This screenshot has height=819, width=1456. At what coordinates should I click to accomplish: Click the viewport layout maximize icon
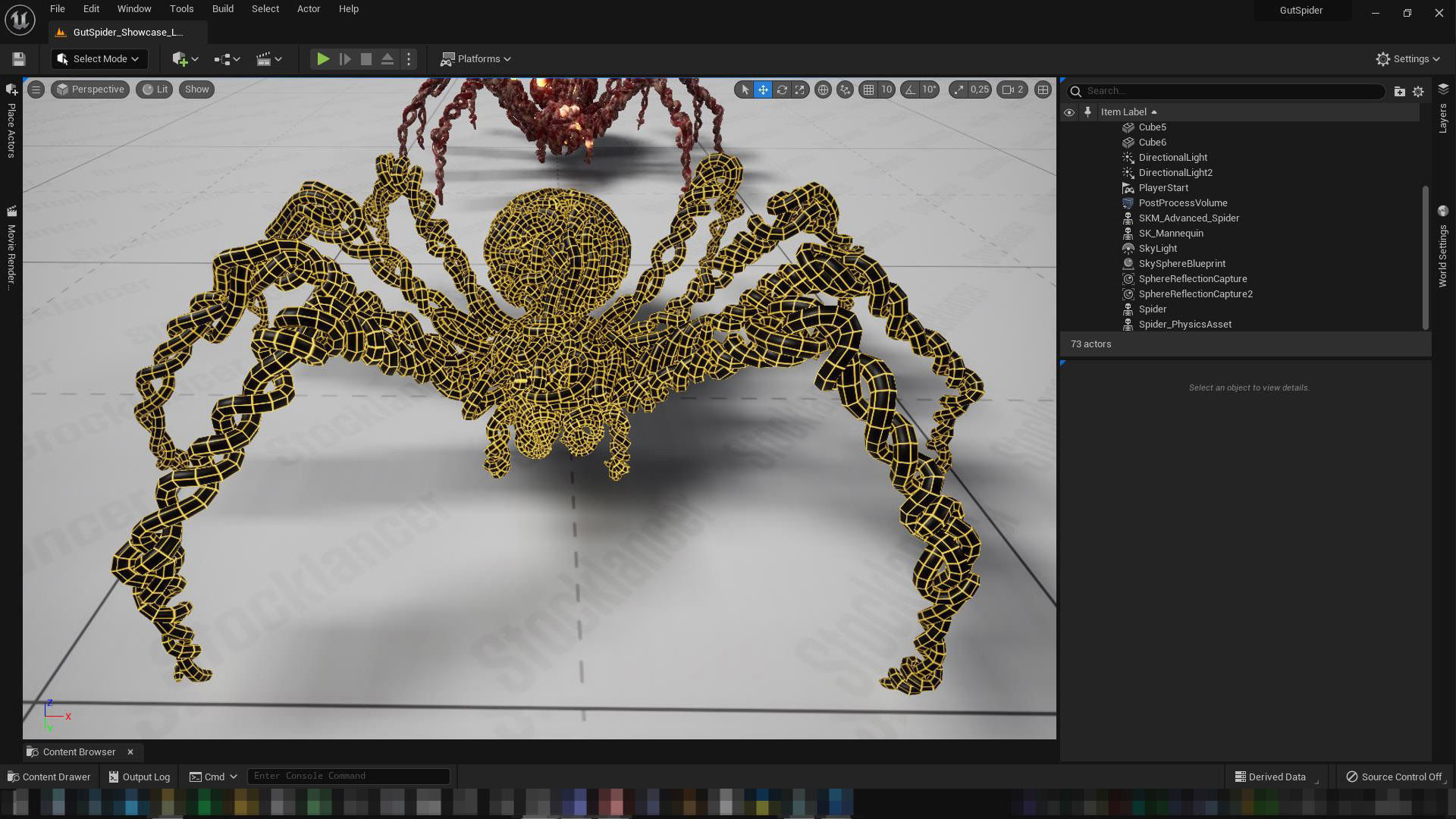1043,89
